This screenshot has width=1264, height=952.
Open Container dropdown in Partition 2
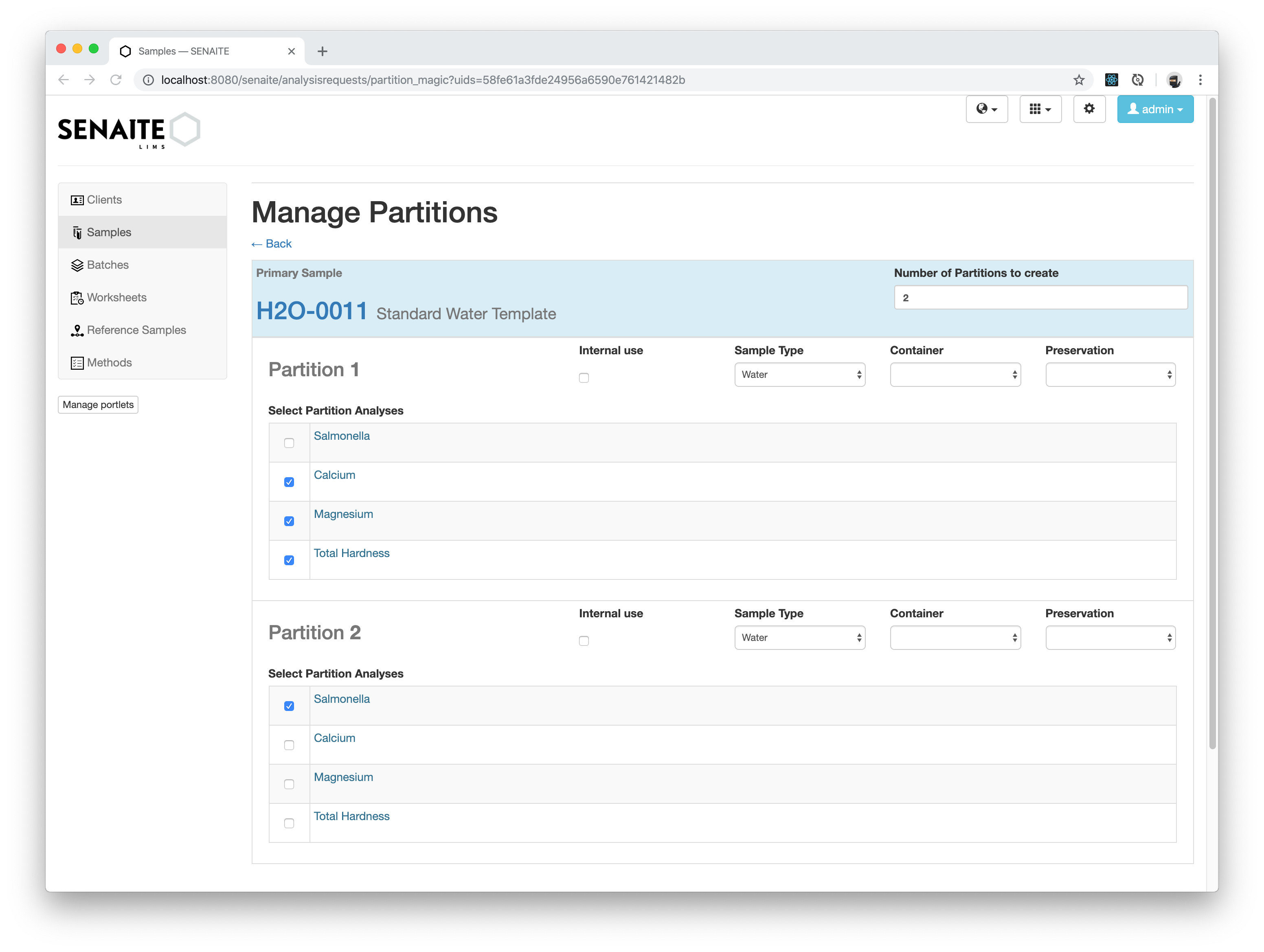tap(955, 637)
